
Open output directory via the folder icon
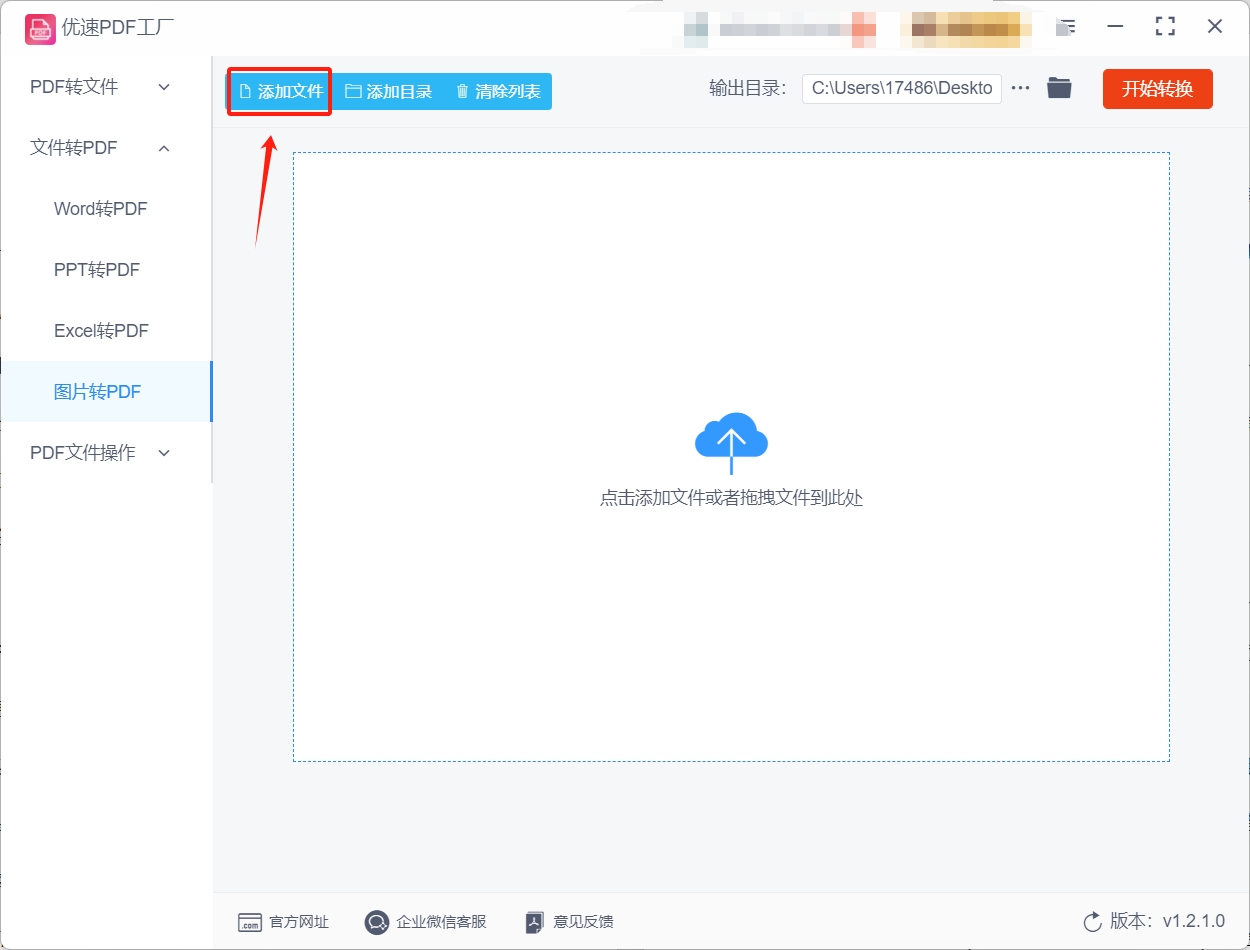(1060, 88)
